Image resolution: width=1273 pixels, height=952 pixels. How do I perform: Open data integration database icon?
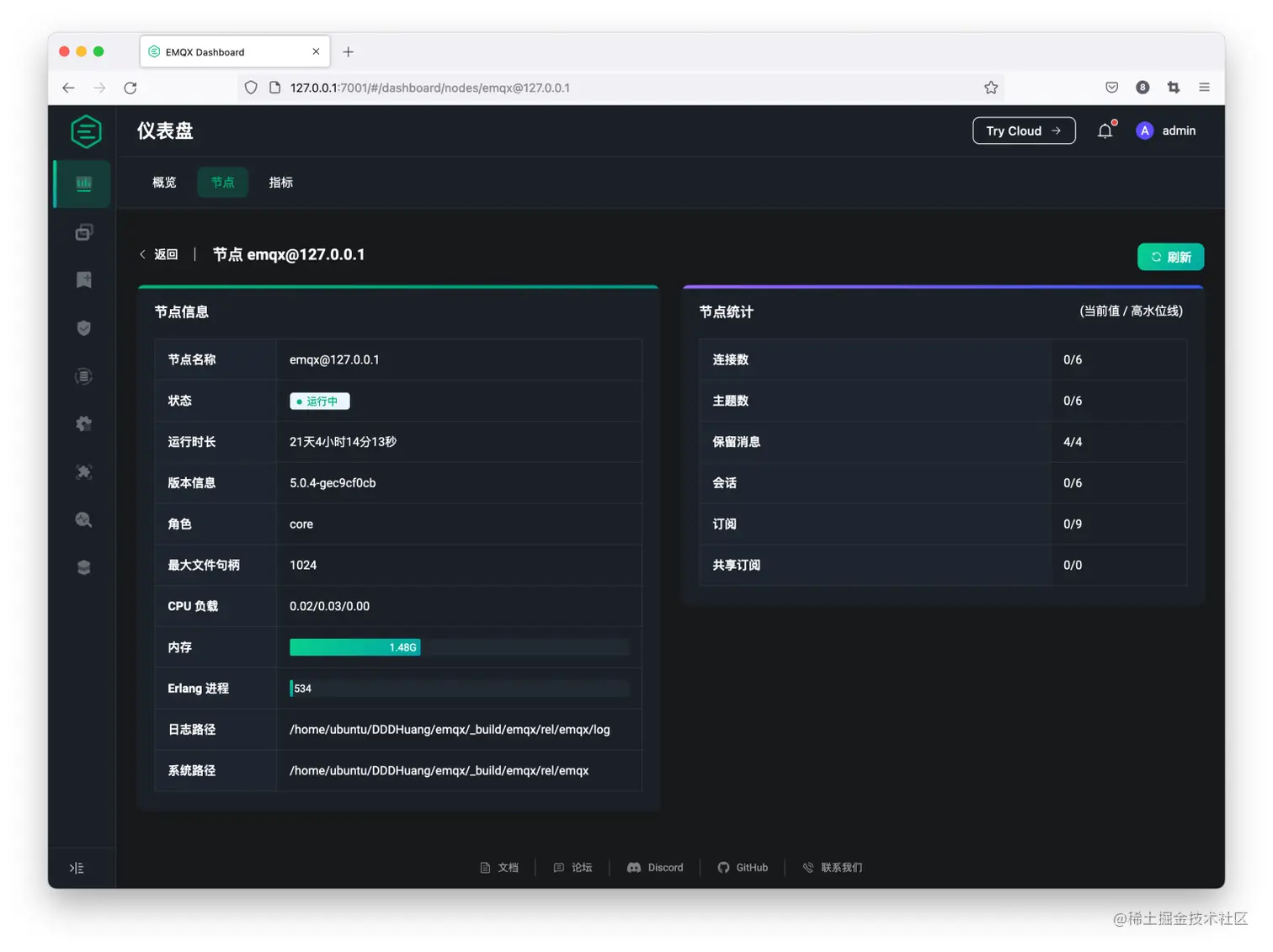83,376
